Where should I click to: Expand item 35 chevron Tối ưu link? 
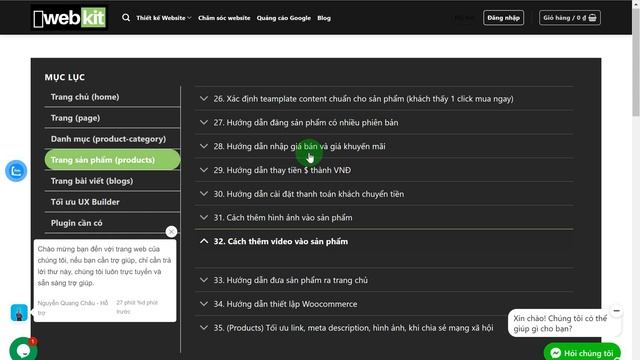pyautogui.click(x=204, y=327)
